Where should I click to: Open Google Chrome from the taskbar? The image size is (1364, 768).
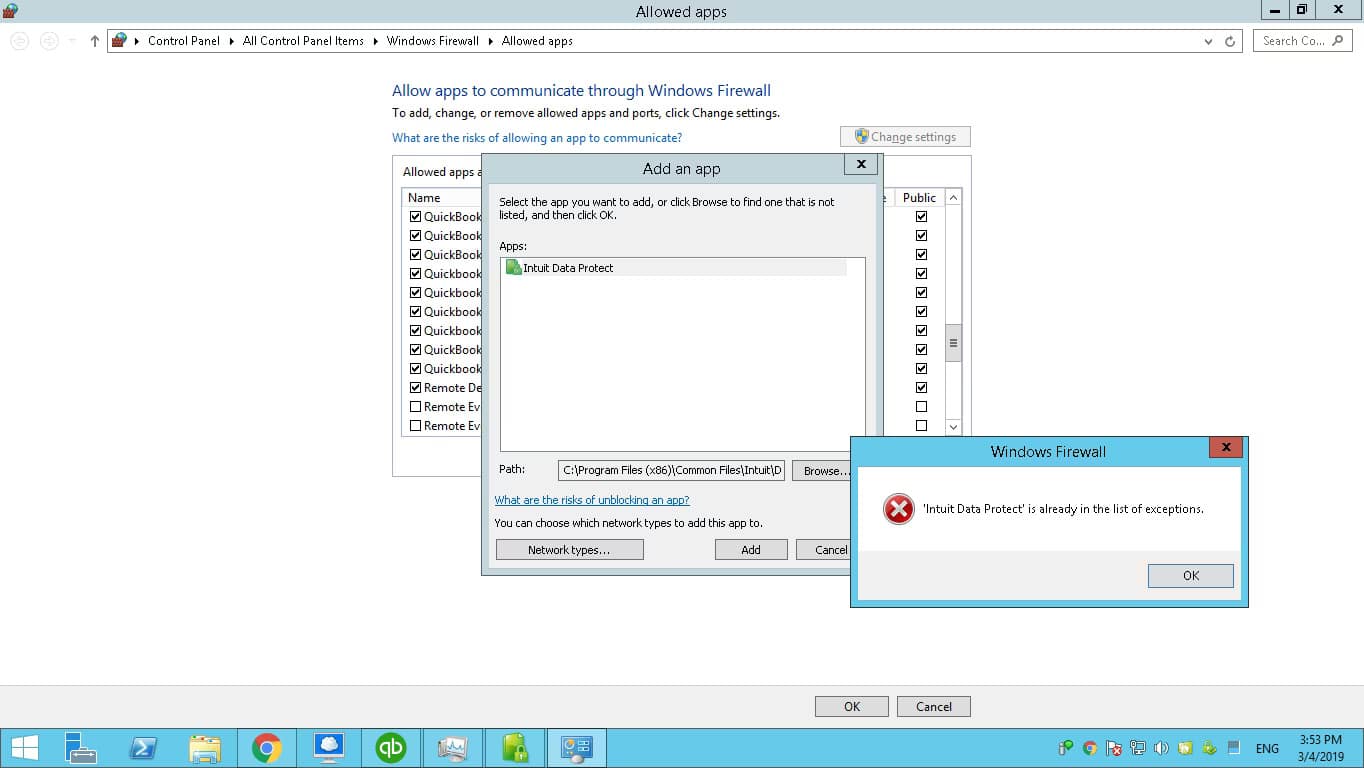pyautogui.click(x=266, y=748)
